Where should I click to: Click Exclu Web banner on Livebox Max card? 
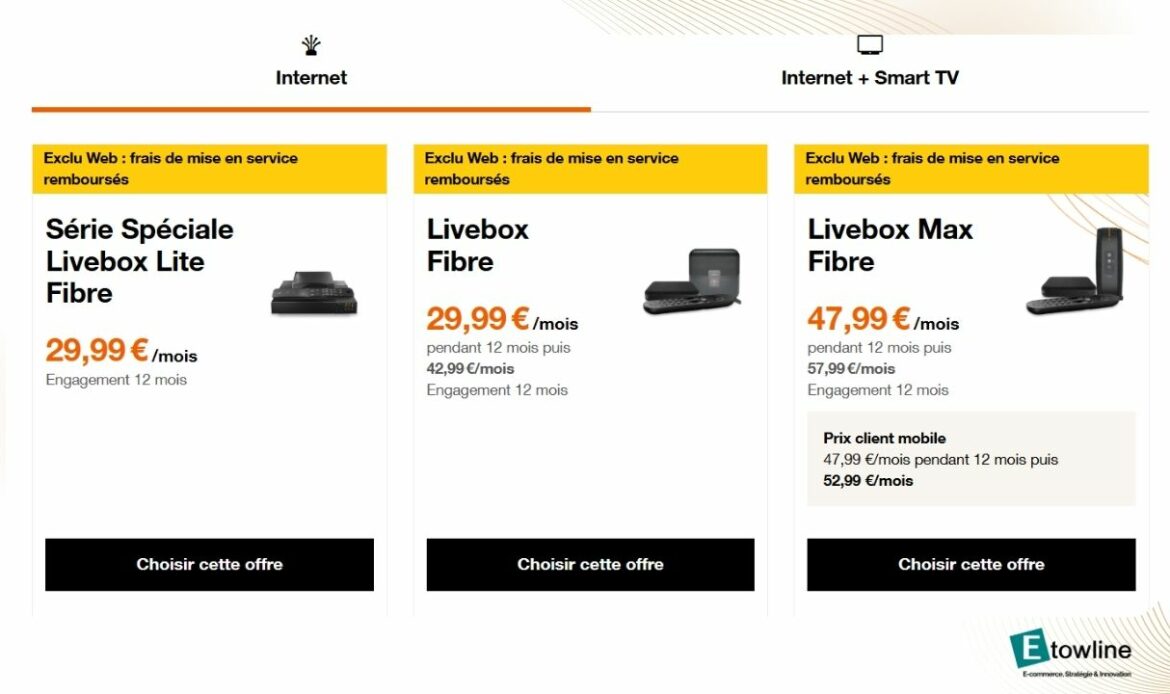click(971, 169)
